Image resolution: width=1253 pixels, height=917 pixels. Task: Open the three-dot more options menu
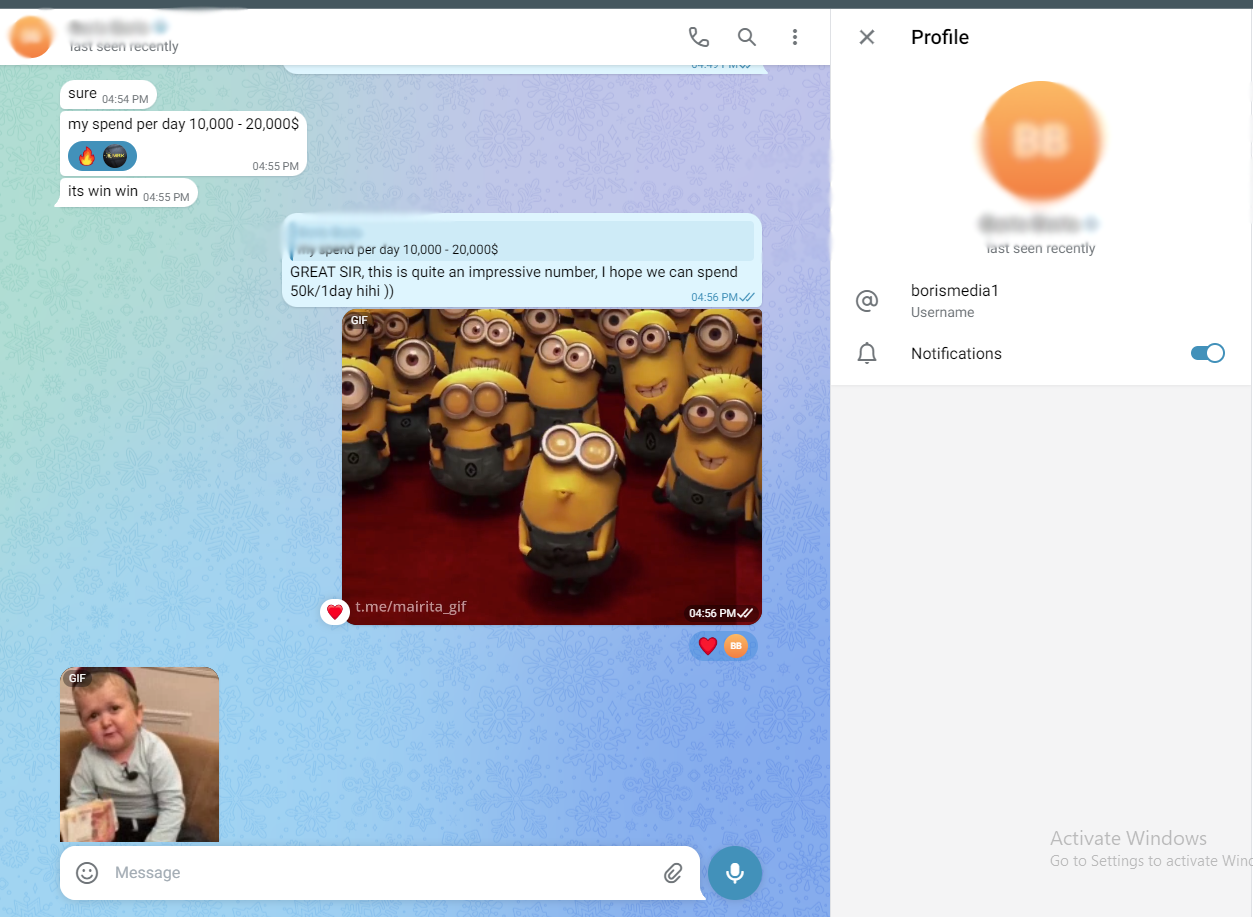click(794, 37)
